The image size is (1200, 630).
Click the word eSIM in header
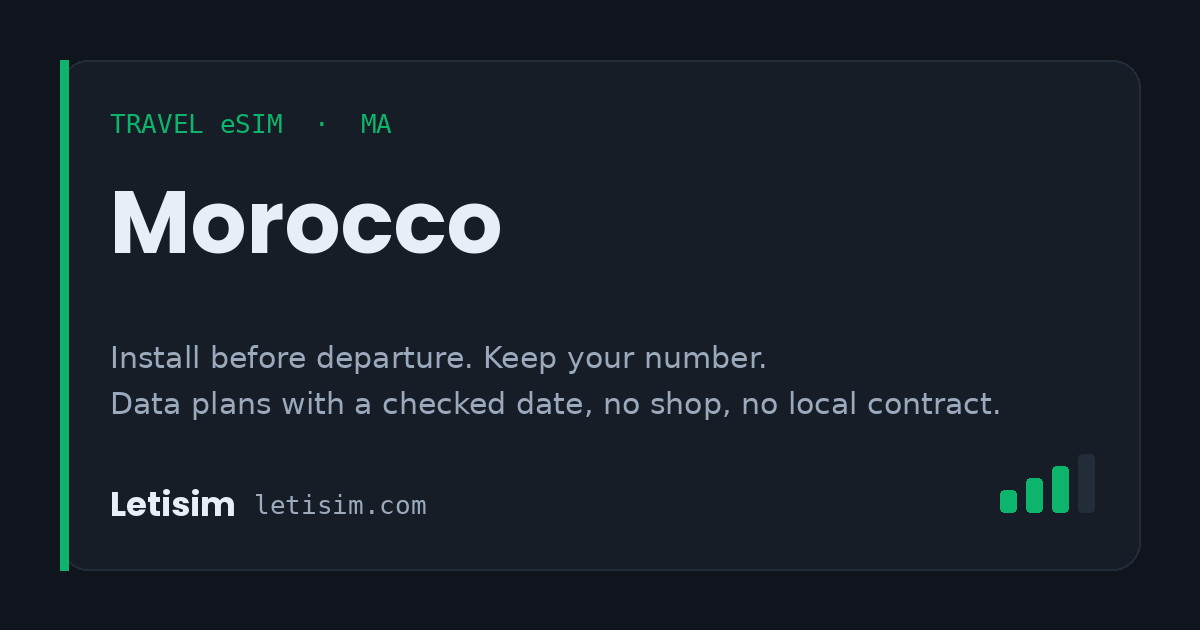tap(252, 125)
